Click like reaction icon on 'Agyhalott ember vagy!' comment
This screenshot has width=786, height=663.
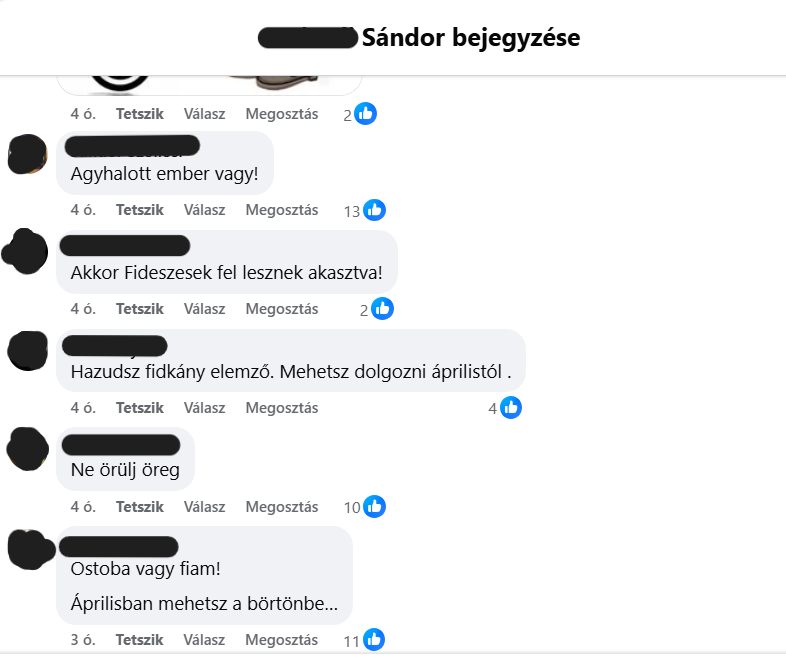pyautogui.click(x=374, y=210)
